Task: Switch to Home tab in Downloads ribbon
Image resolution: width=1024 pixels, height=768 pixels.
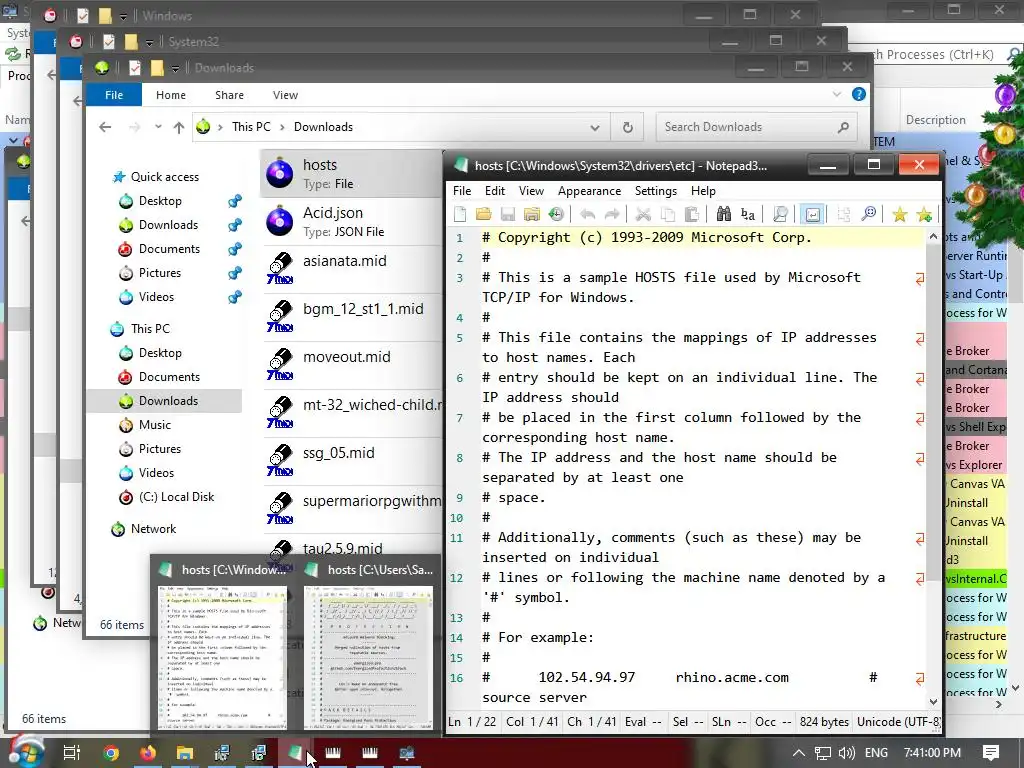Action: [170, 95]
